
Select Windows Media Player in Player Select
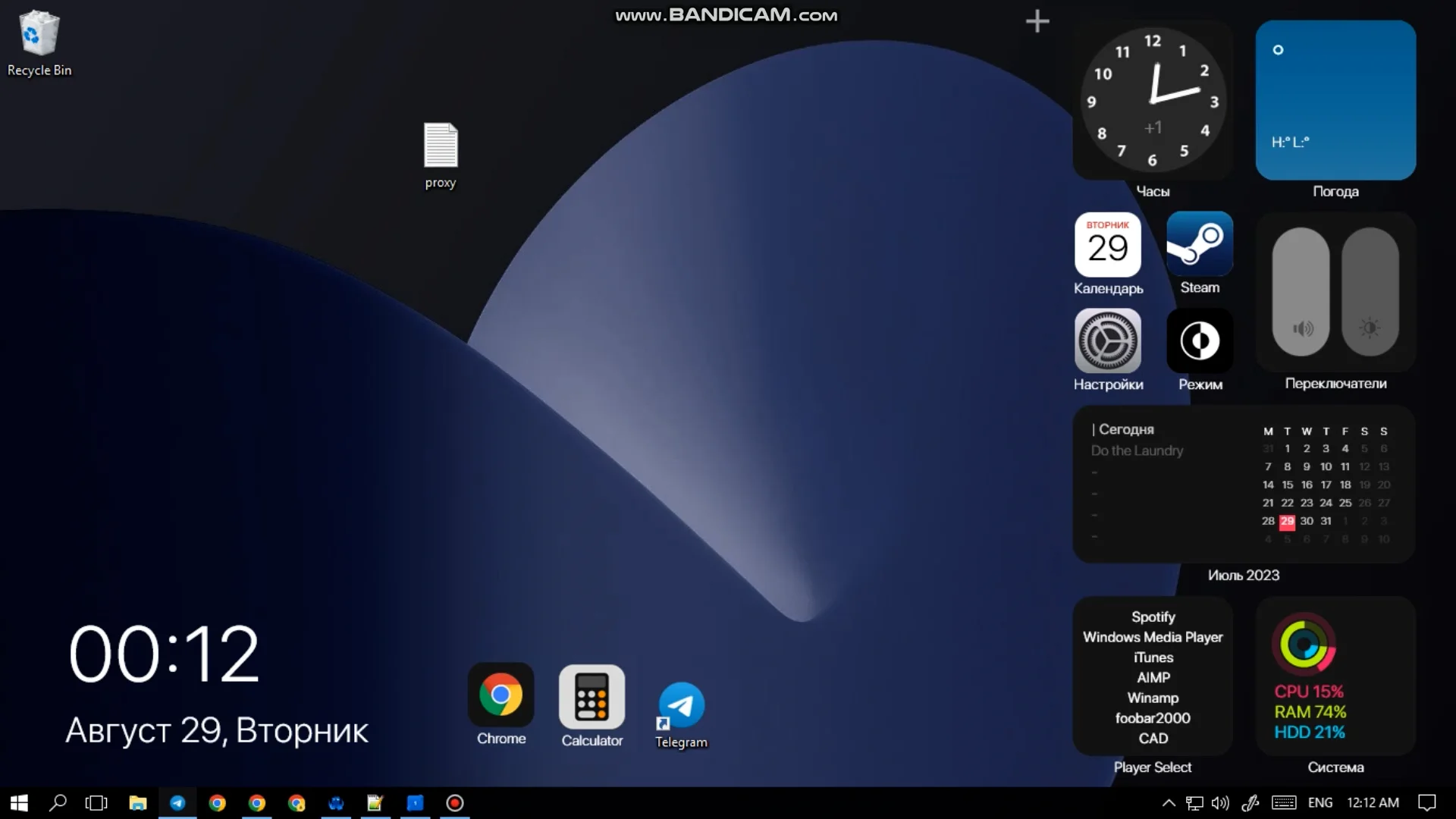(1153, 637)
